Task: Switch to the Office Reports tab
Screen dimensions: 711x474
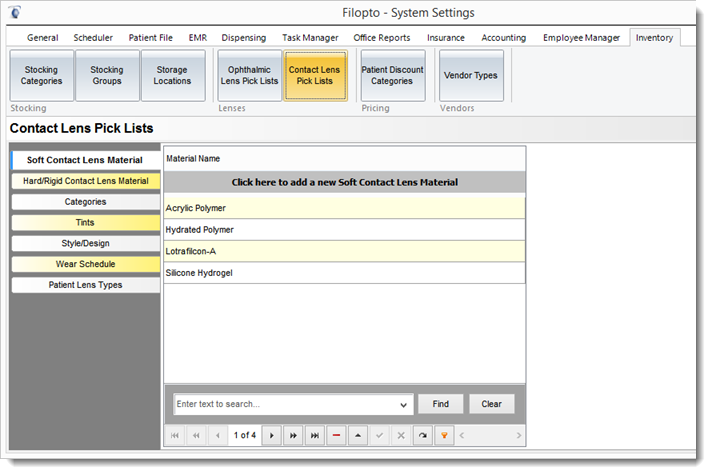Action: [382, 38]
